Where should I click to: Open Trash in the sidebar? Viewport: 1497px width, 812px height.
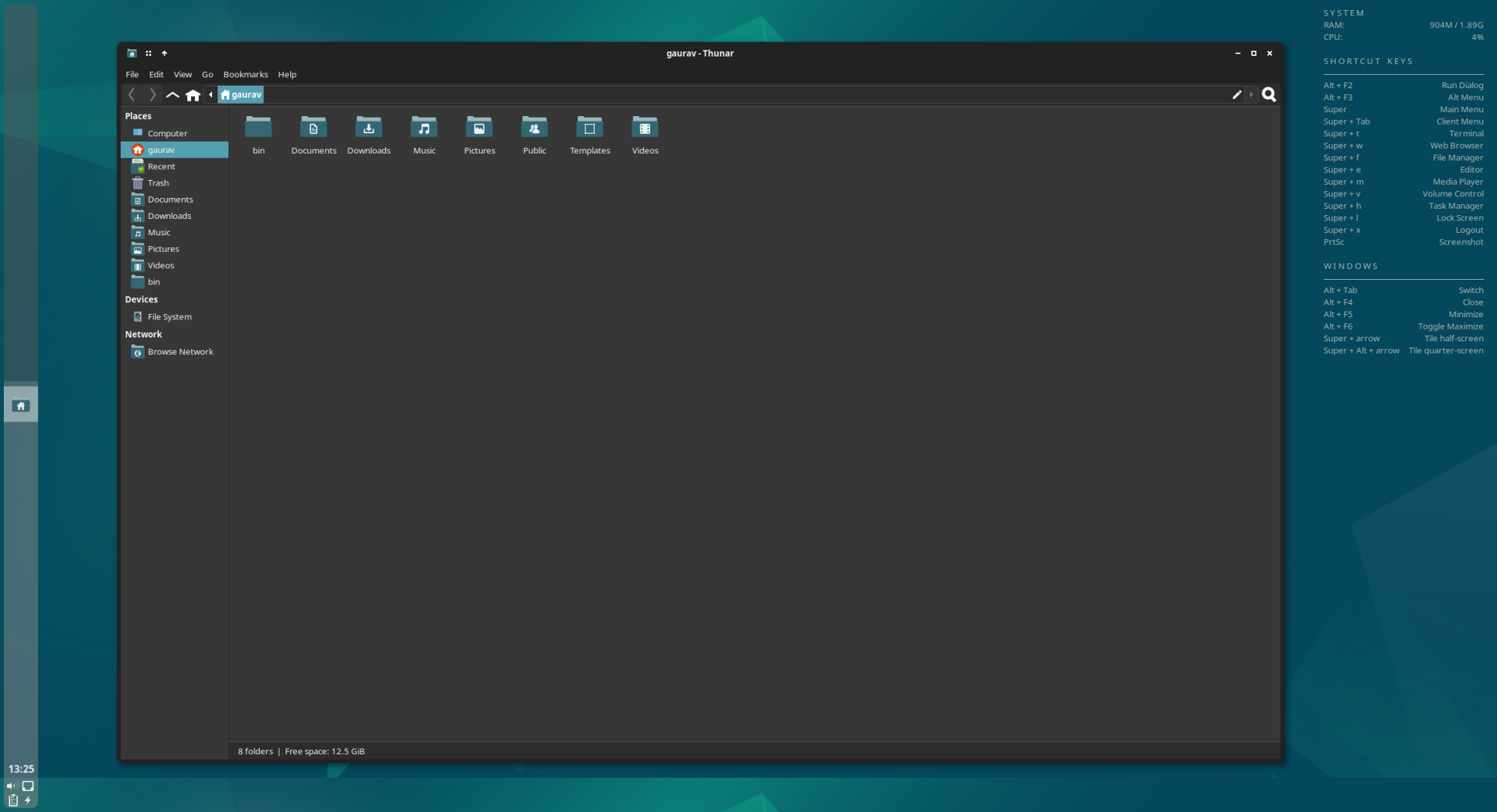click(x=175, y=182)
